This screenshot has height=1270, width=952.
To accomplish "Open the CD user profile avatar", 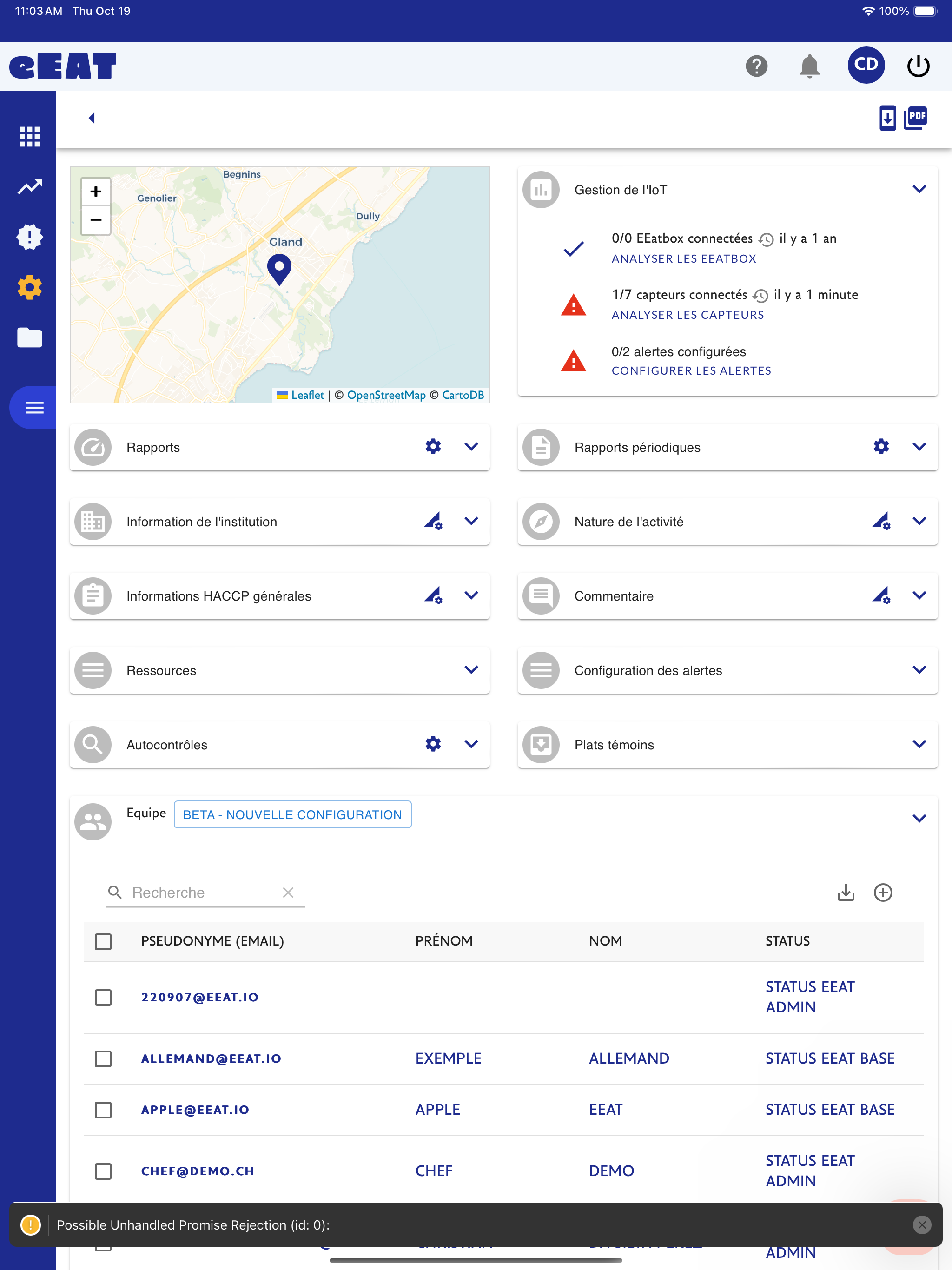I will [x=865, y=65].
